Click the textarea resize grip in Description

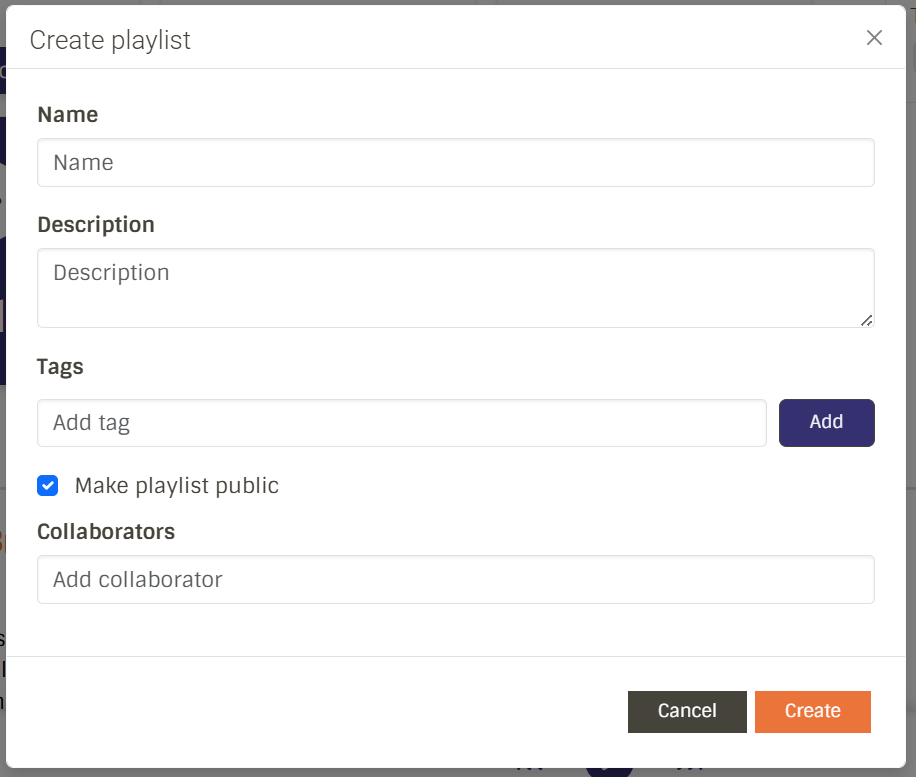coord(866,320)
